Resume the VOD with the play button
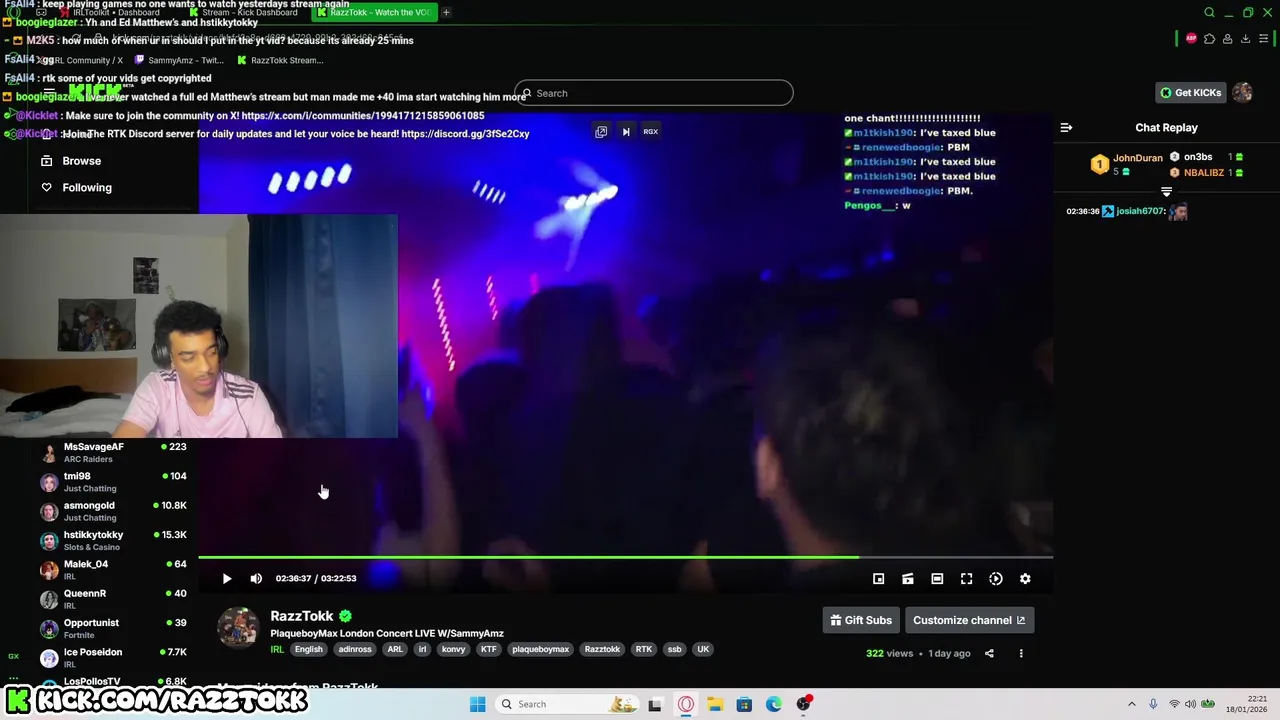1280x720 pixels. (x=227, y=578)
